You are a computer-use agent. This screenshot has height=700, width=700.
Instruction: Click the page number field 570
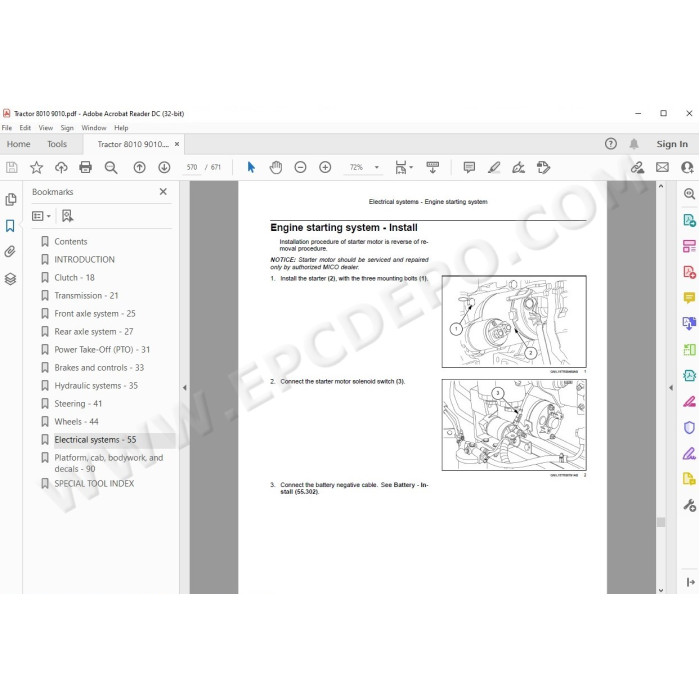[192, 167]
